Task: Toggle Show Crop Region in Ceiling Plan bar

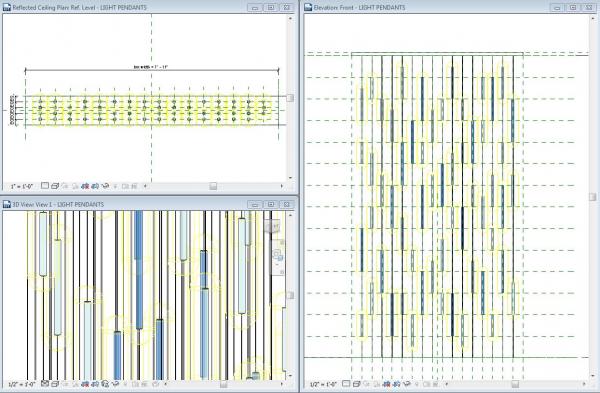Action: (95, 186)
